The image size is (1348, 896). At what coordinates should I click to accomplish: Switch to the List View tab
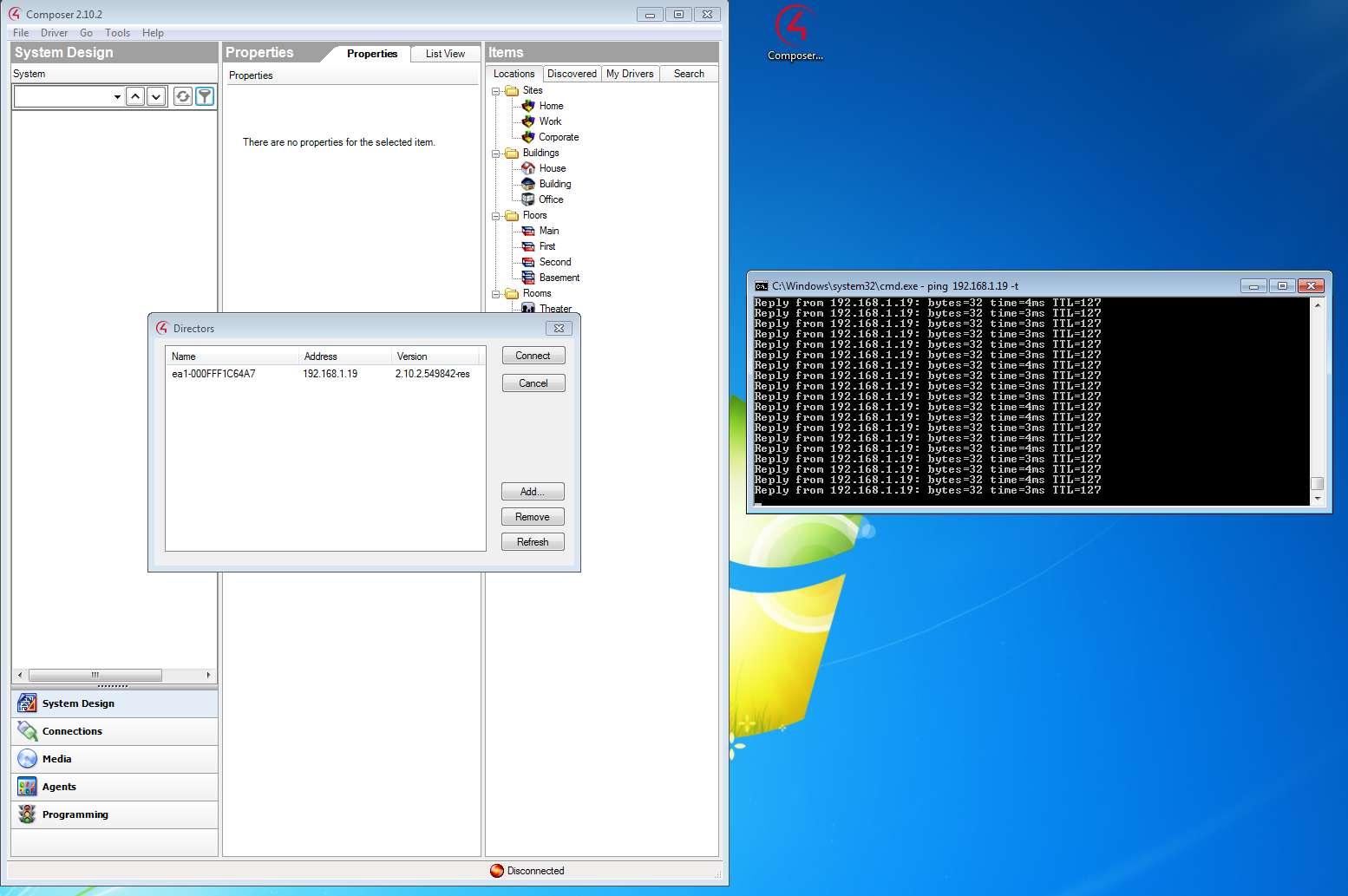(x=445, y=54)
